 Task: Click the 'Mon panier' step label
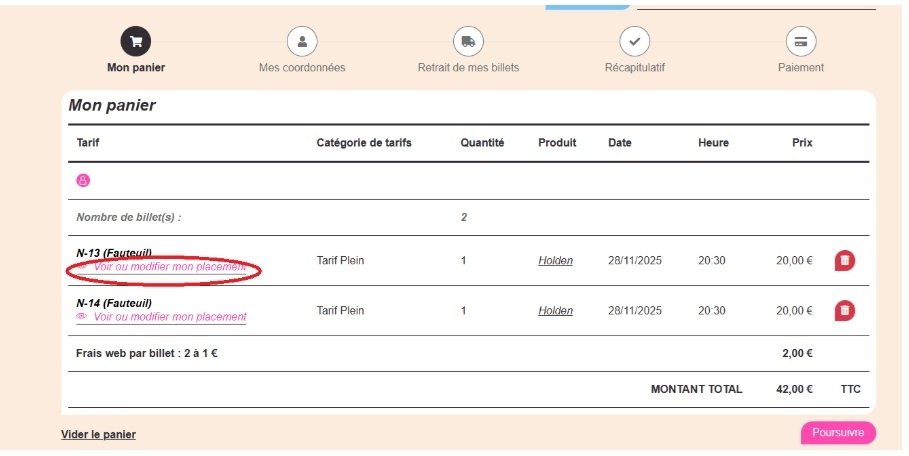point(135,68)
